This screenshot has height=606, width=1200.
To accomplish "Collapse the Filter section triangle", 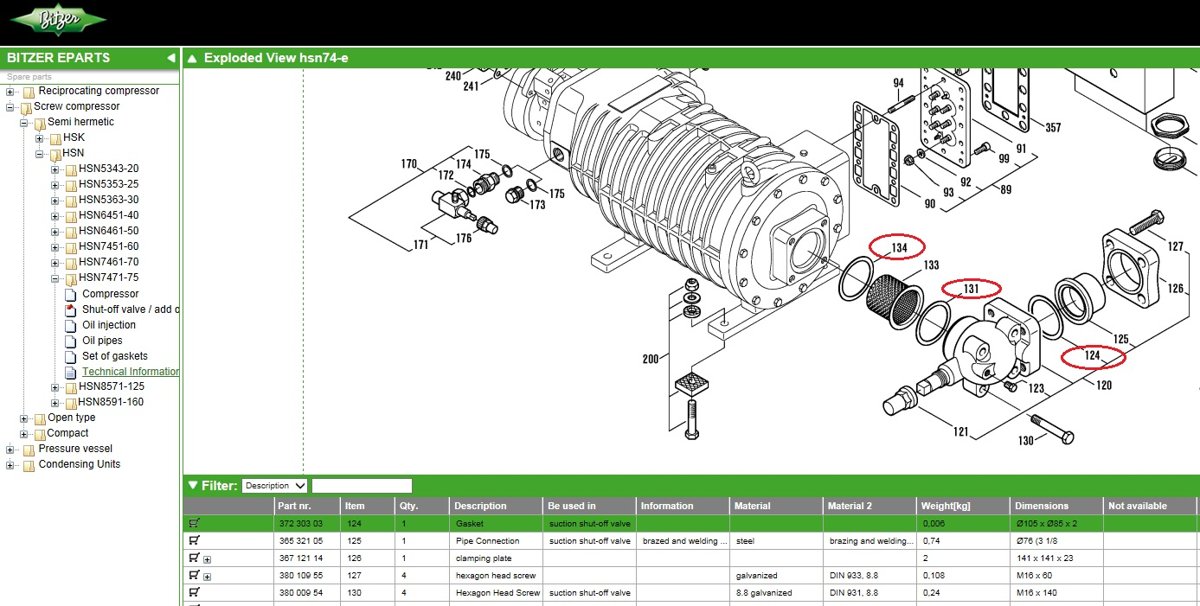I will click(193, 485).
